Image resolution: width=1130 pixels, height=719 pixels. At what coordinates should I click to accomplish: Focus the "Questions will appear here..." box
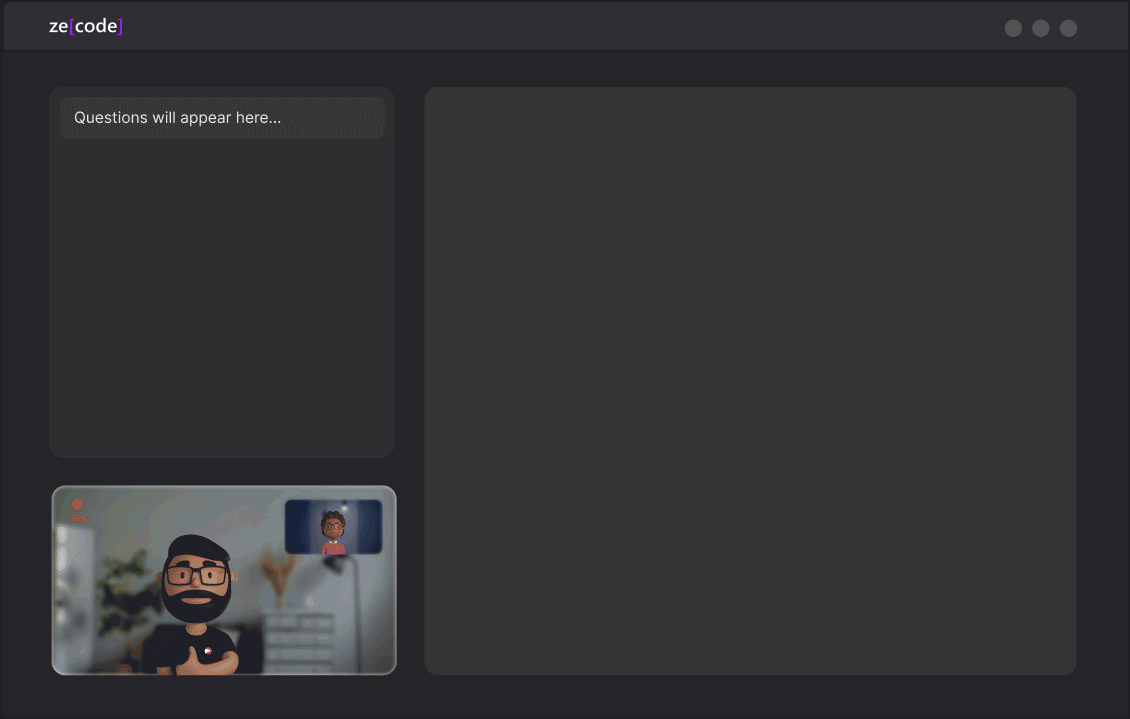tap(222, 118)
